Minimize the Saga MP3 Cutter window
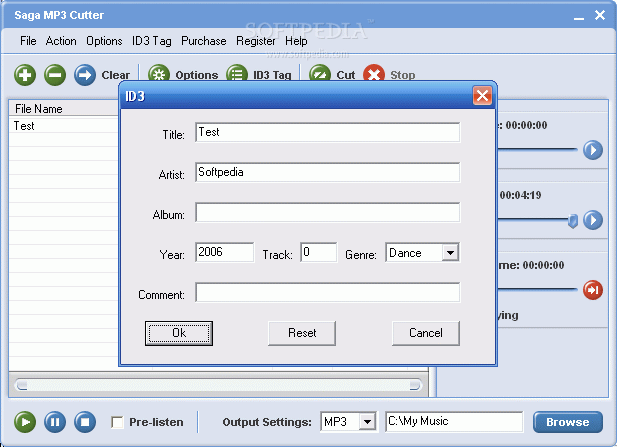The width and height of the screenshot is (617, 447). [x=578, y=17]
